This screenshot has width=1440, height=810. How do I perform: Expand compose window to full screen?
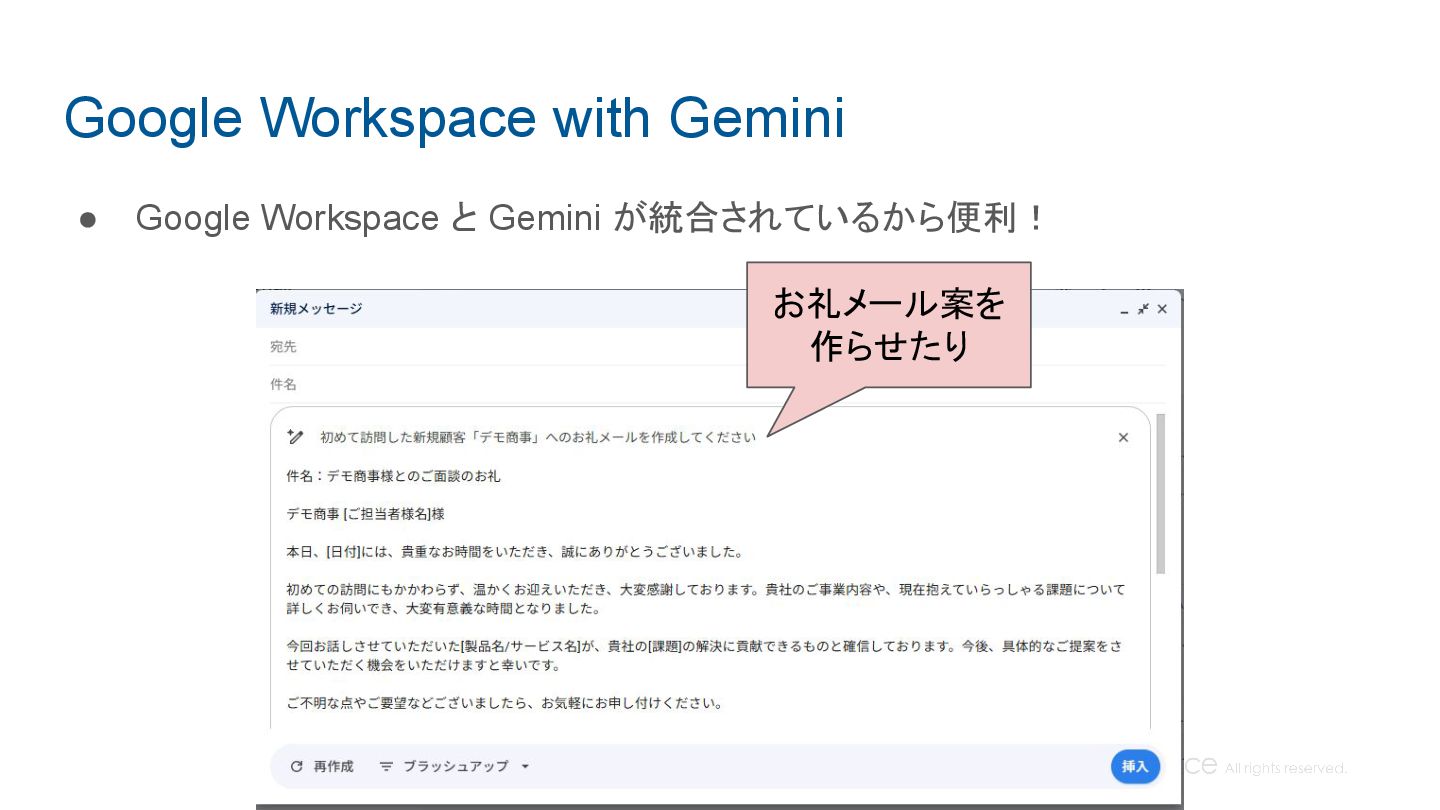point(1143,310)
